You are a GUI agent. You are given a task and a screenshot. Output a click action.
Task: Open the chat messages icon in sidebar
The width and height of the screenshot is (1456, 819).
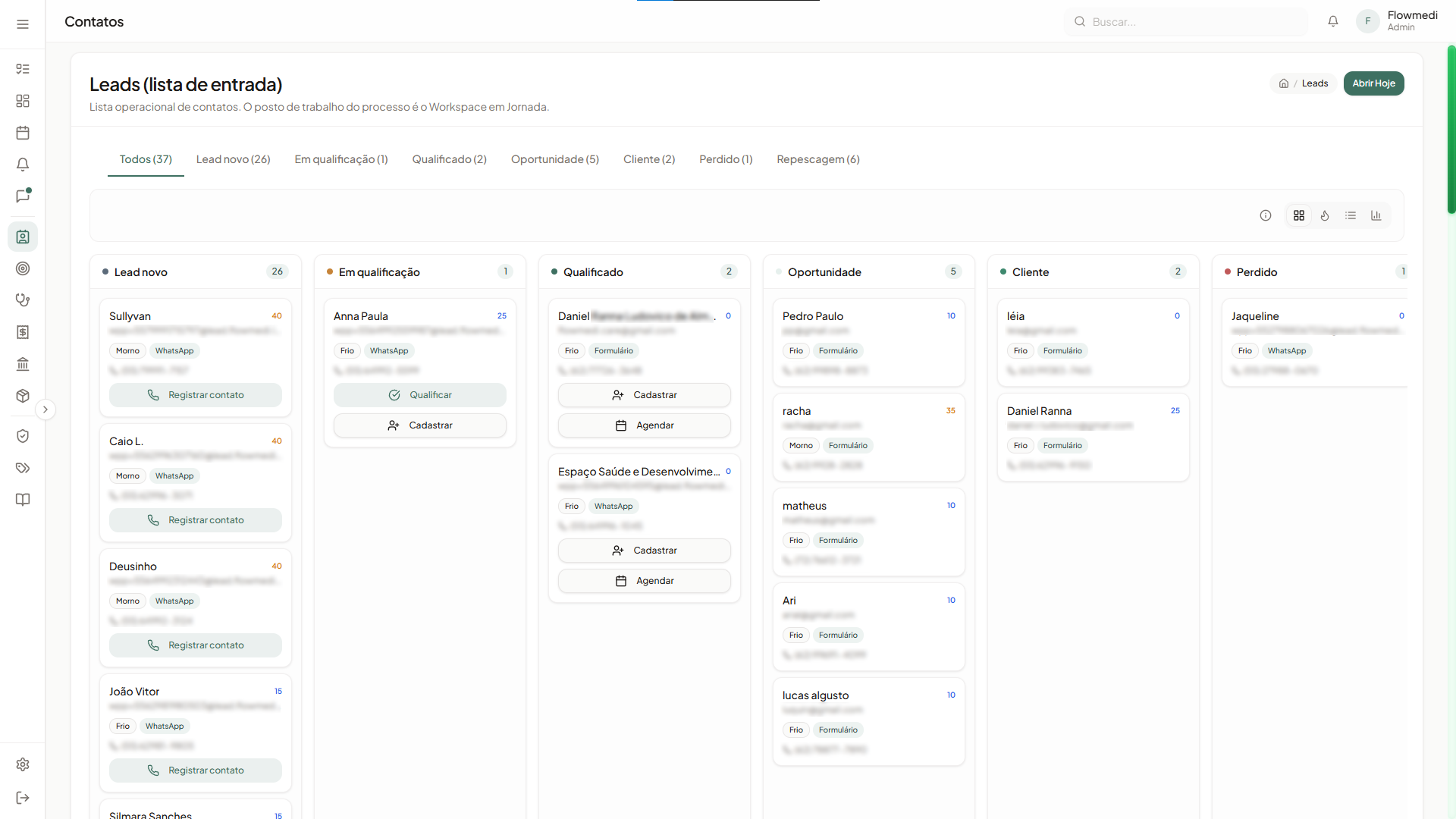[23, 196]
